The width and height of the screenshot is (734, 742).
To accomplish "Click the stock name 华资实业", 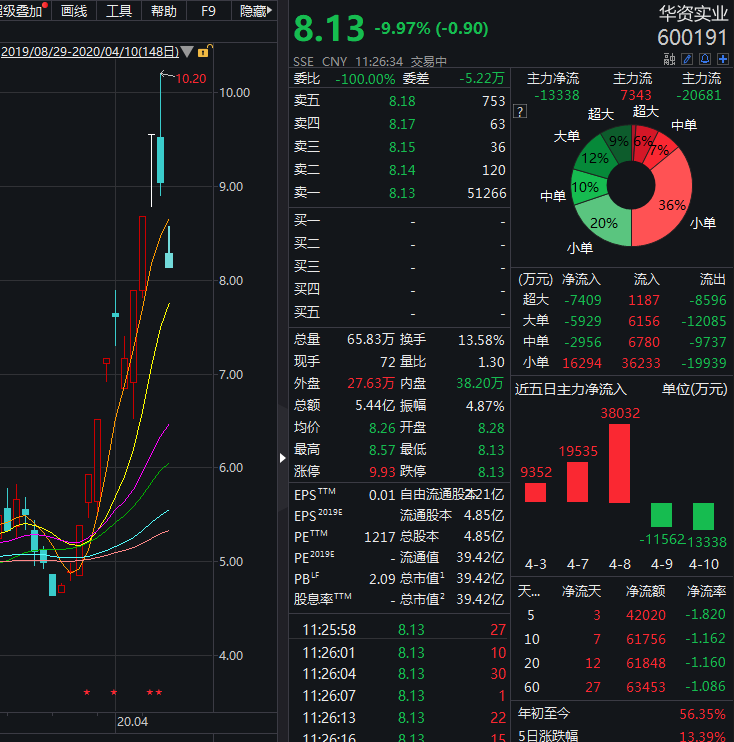I will point(693,14).
